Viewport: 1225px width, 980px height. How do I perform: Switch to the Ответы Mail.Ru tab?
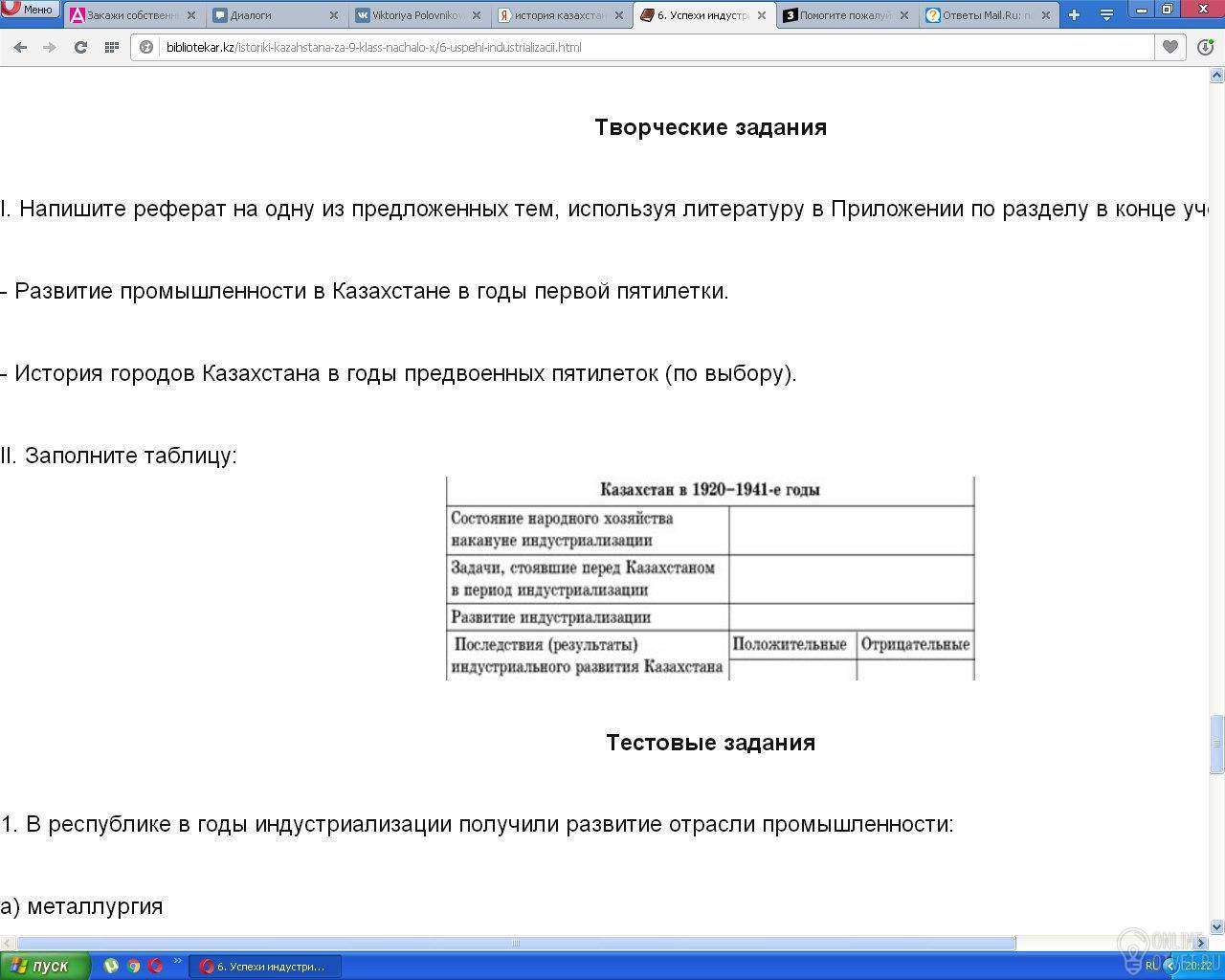pos(981,15)
